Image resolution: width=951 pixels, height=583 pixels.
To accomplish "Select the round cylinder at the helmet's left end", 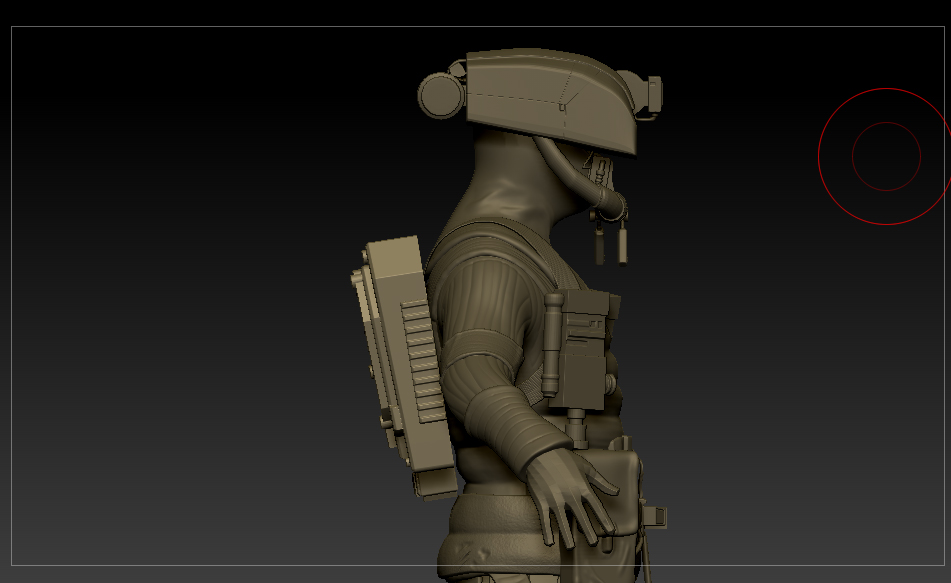I will pyautogui.click(x=441, y=95).
